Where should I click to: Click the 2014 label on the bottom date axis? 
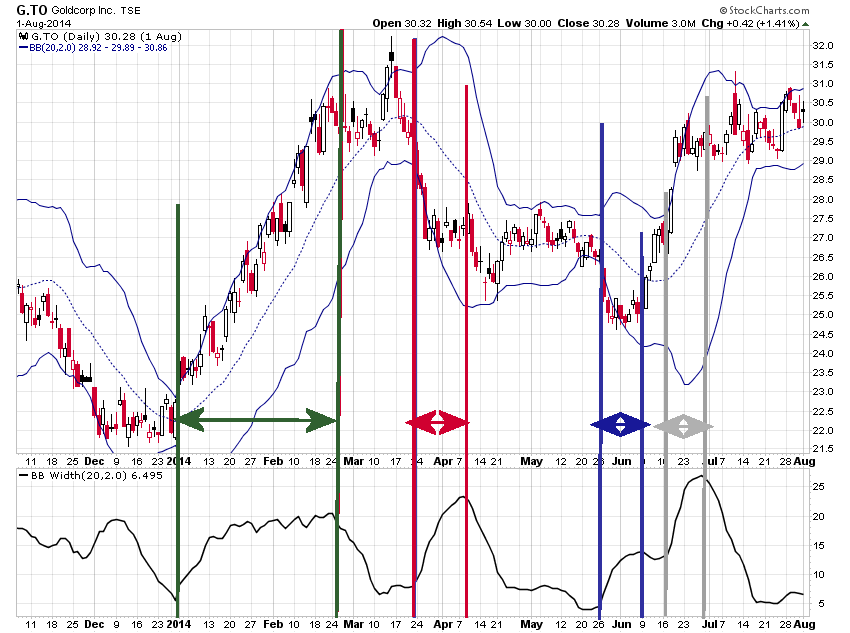coord(179,624)
